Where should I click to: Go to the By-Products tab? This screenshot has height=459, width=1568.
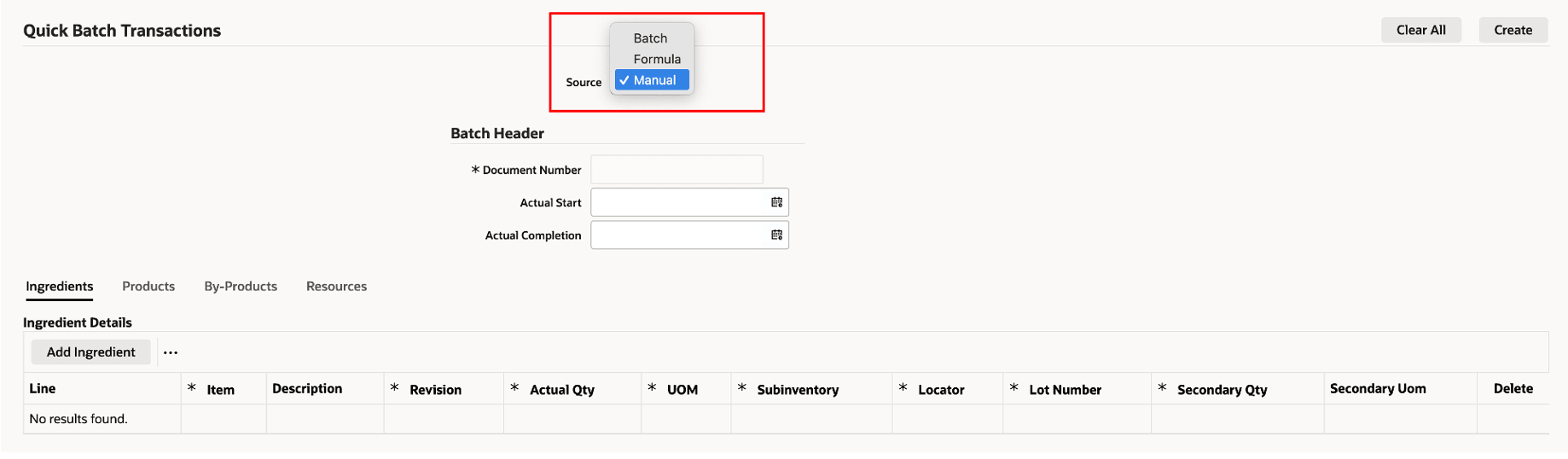(241, 287)
